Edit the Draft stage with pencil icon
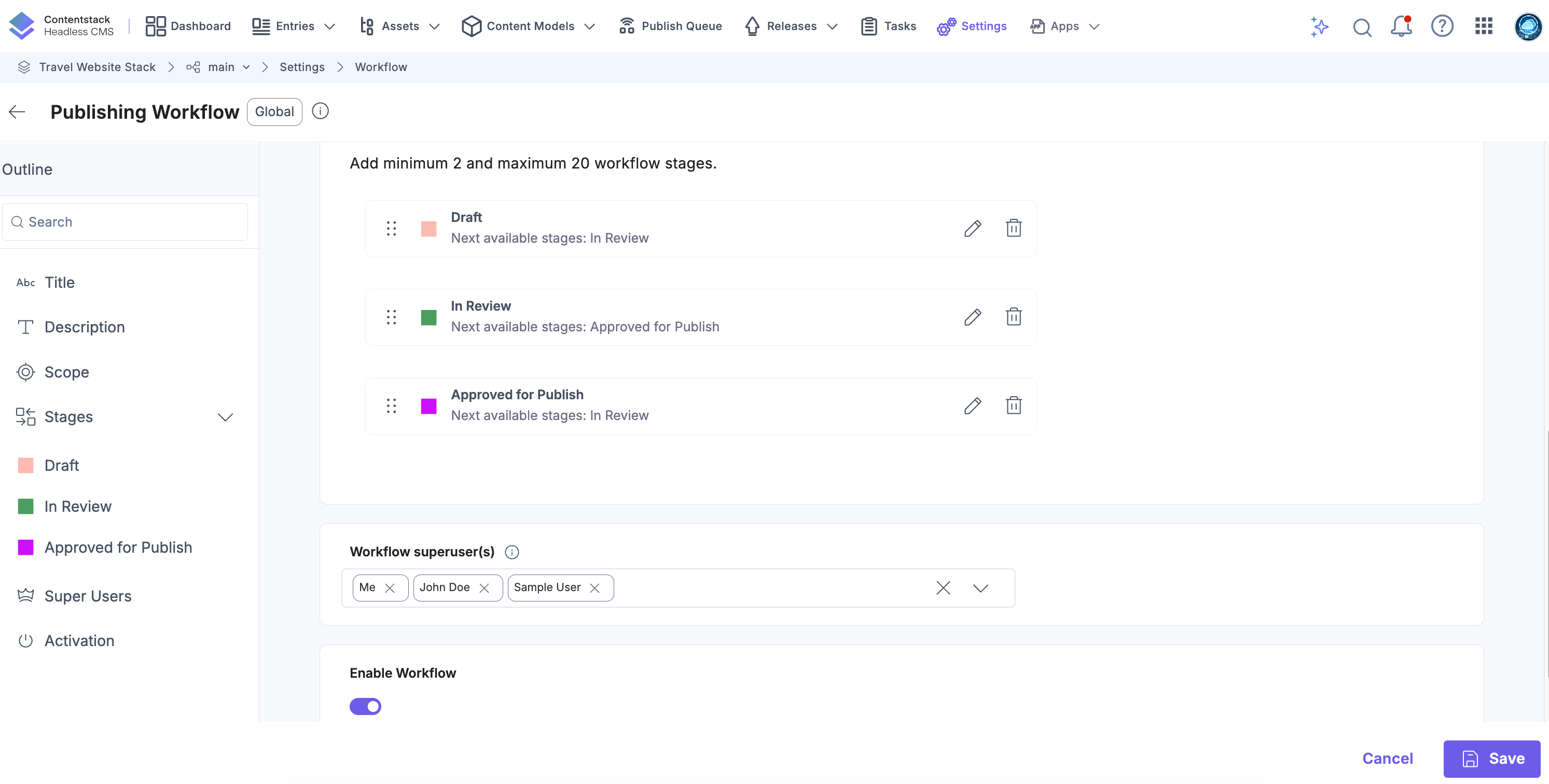 pyautogui.click(x=973, y=229)
